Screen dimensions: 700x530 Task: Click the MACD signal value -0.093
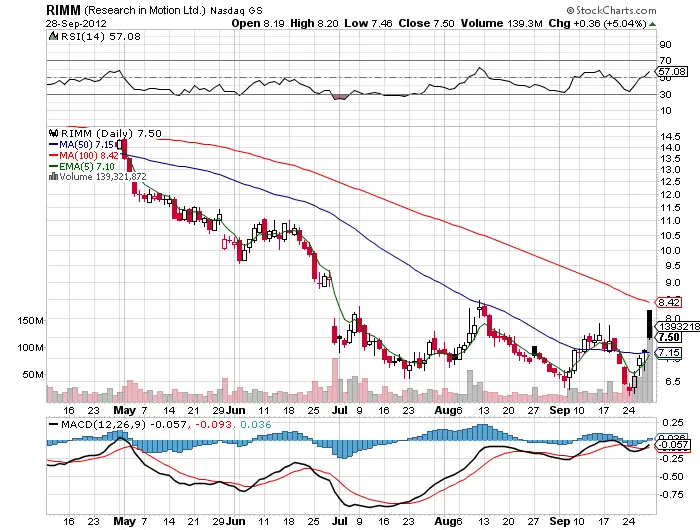[x=213, y=424]
